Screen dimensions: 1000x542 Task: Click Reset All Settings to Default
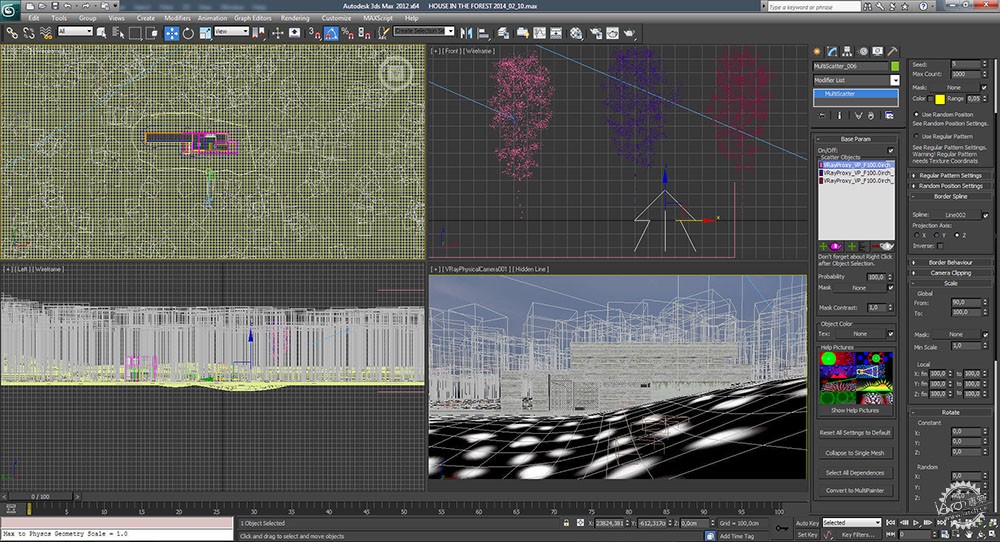click(855, 432)
